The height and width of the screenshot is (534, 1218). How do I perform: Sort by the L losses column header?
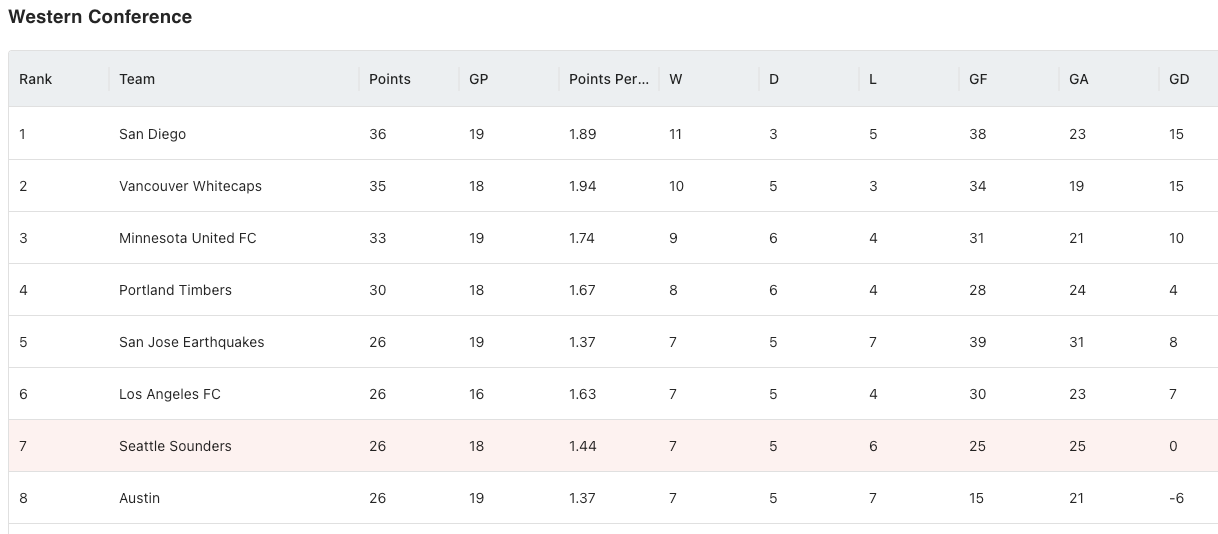coord(909,79)
